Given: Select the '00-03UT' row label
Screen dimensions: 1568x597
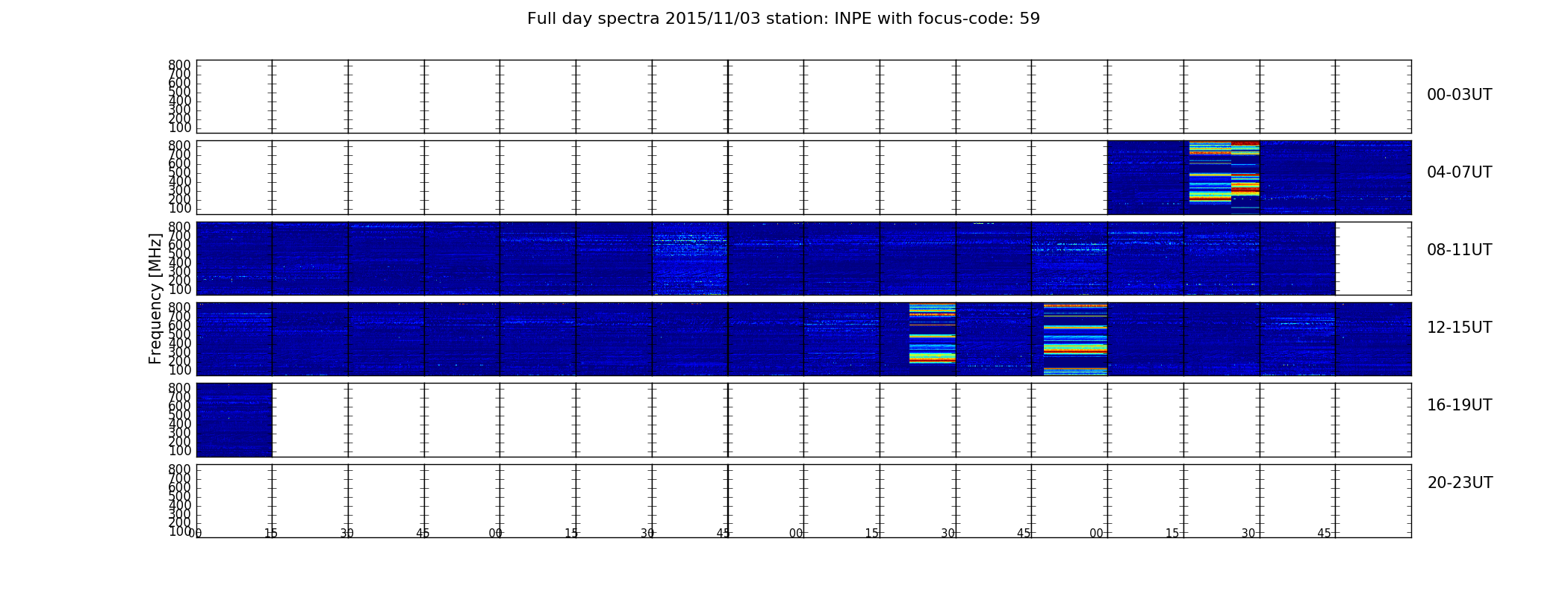Looking at the screenshot, I should tap(1459, 95).
